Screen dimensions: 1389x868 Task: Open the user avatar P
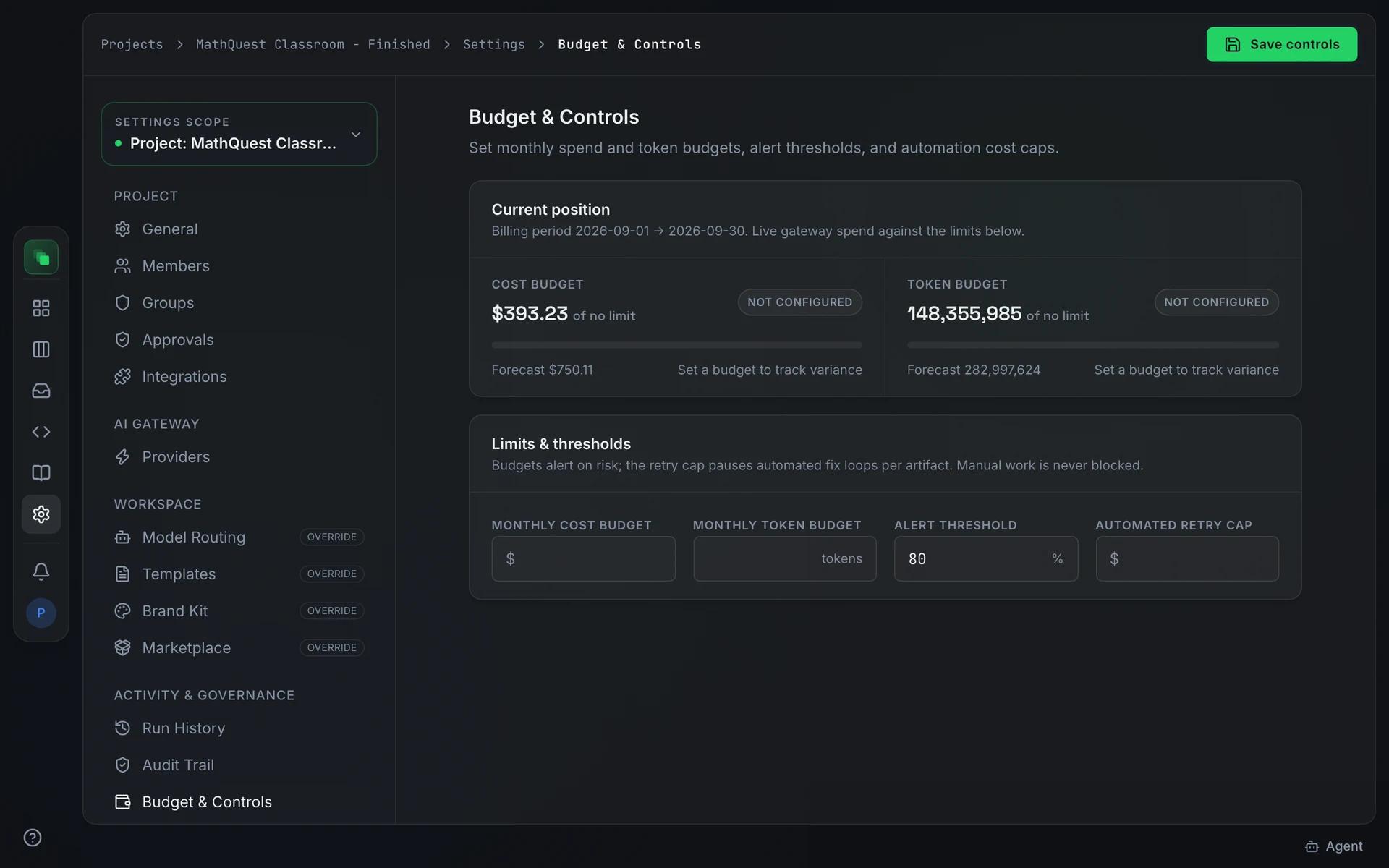41,613
